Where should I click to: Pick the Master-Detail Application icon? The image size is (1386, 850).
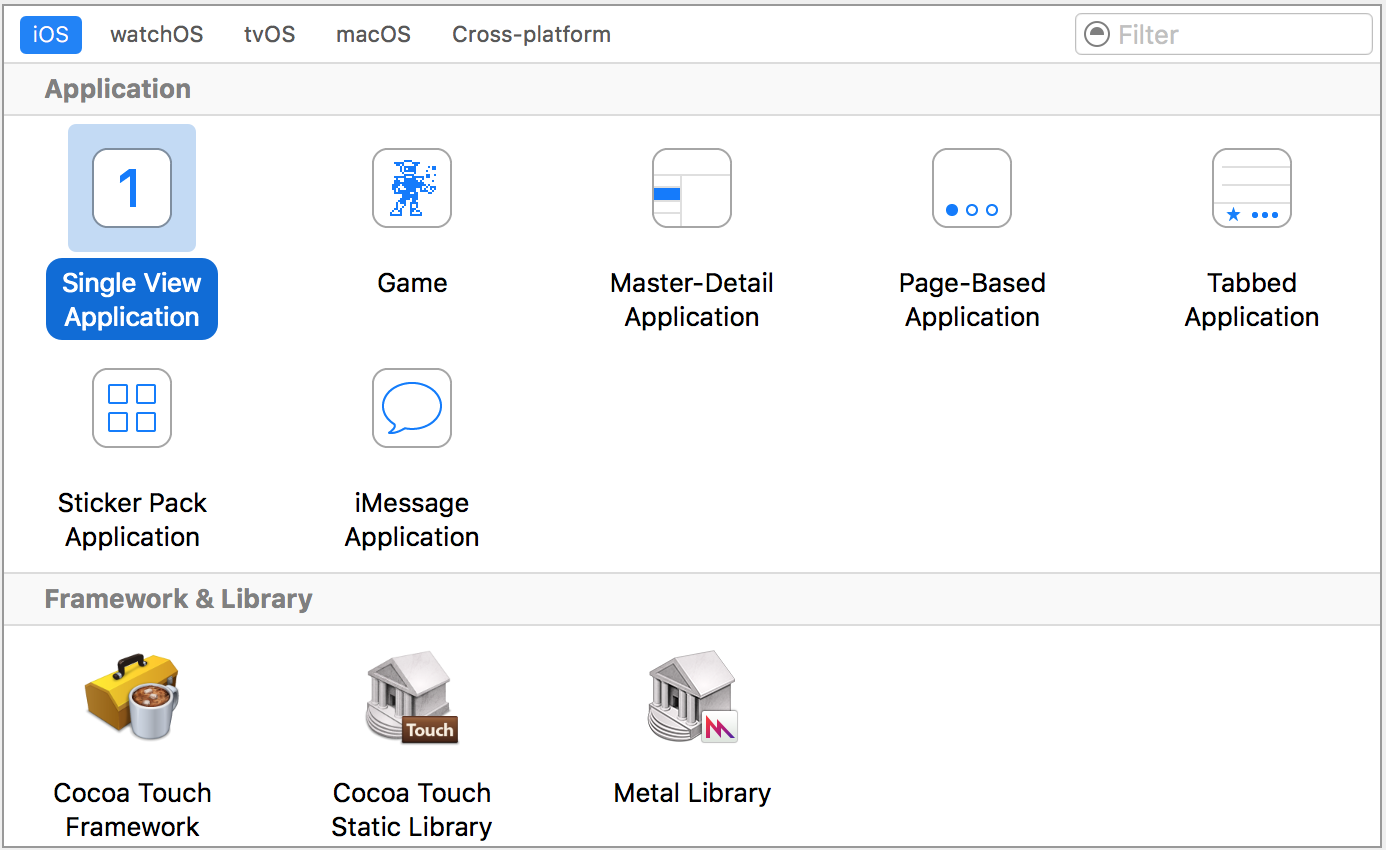(692, 188)
